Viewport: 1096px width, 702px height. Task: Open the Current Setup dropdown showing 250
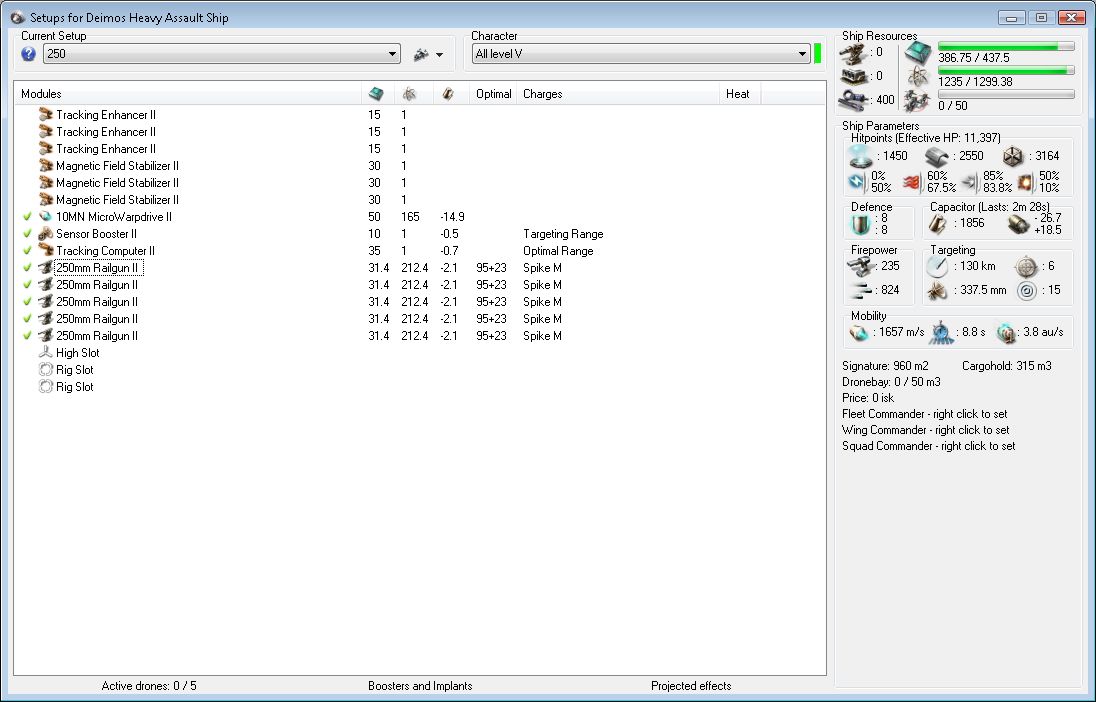pos(222,54)
